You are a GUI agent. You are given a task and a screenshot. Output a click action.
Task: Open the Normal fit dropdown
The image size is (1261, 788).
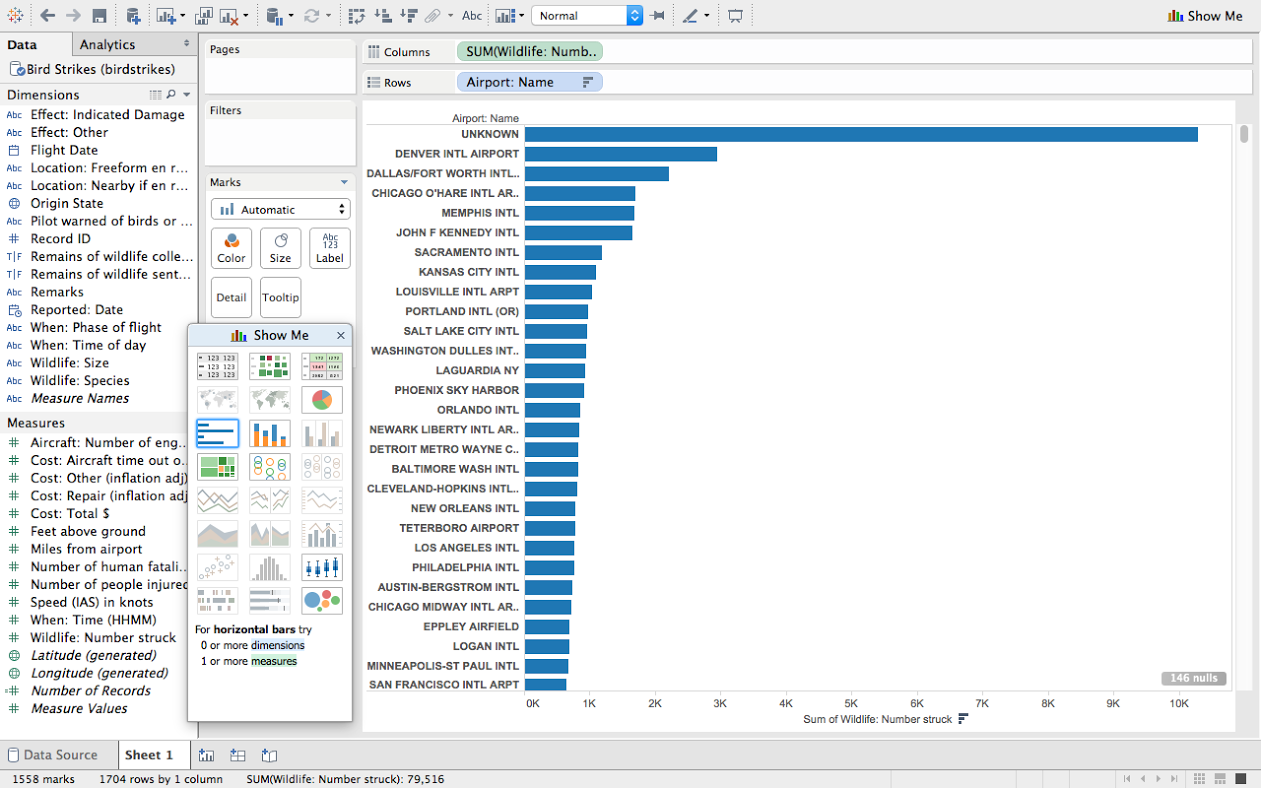click(x=588, y=16)
